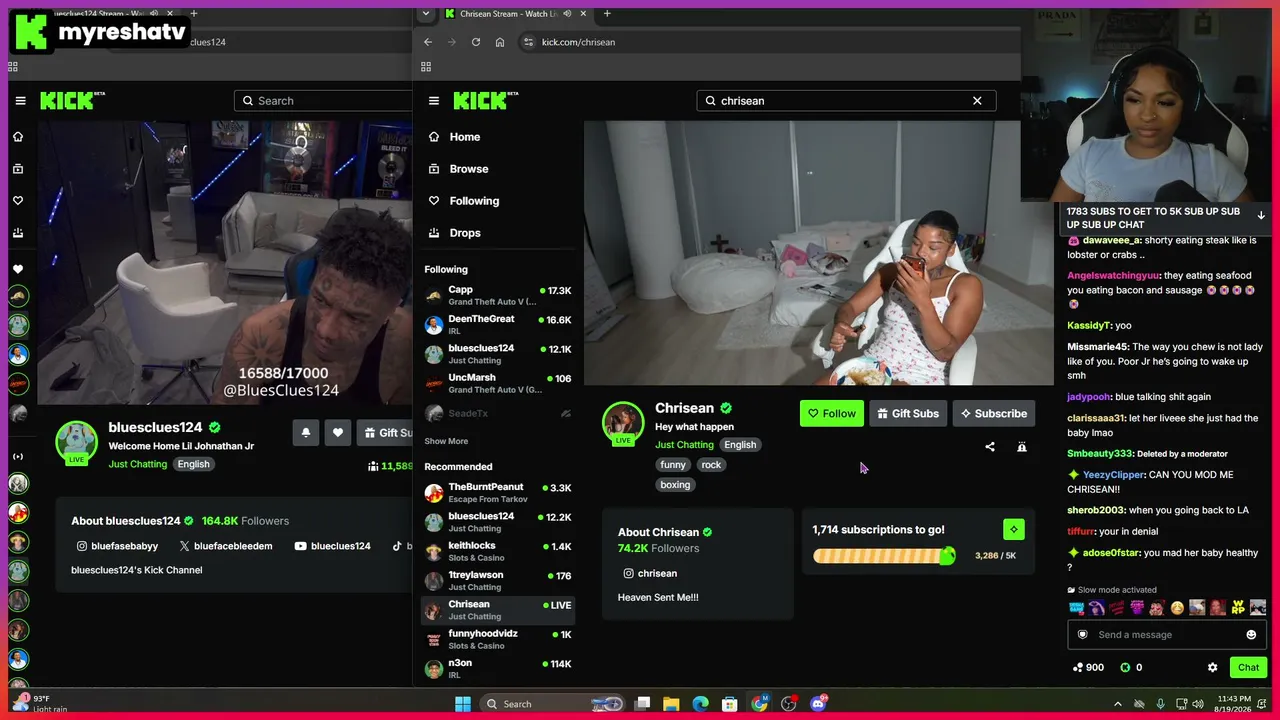The image size is (1280, 720).
Task: Click the funny tag on Chrisean's channel
Action: pyautogui.click(x=673, y=465)
